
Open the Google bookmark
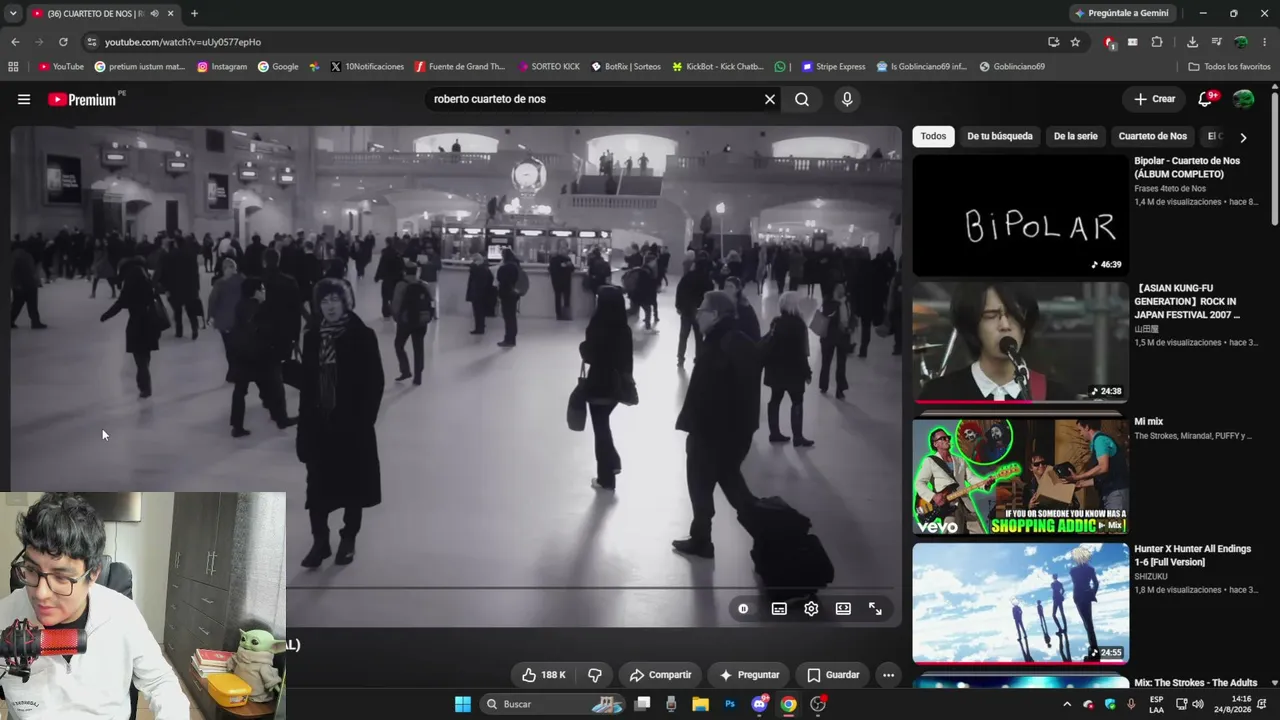278,67
